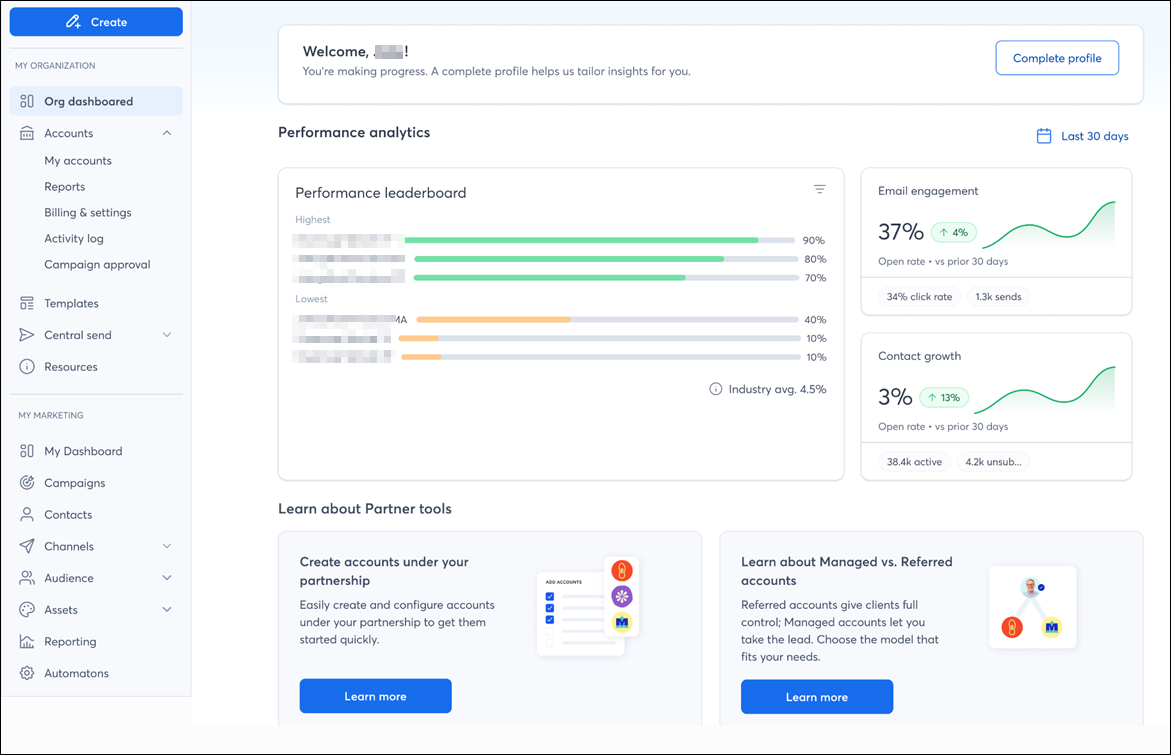The height and width of the screenshot is (755, 1171).
Task: Click Learn more for Create accounts card
Action: (x=376, y=696)
